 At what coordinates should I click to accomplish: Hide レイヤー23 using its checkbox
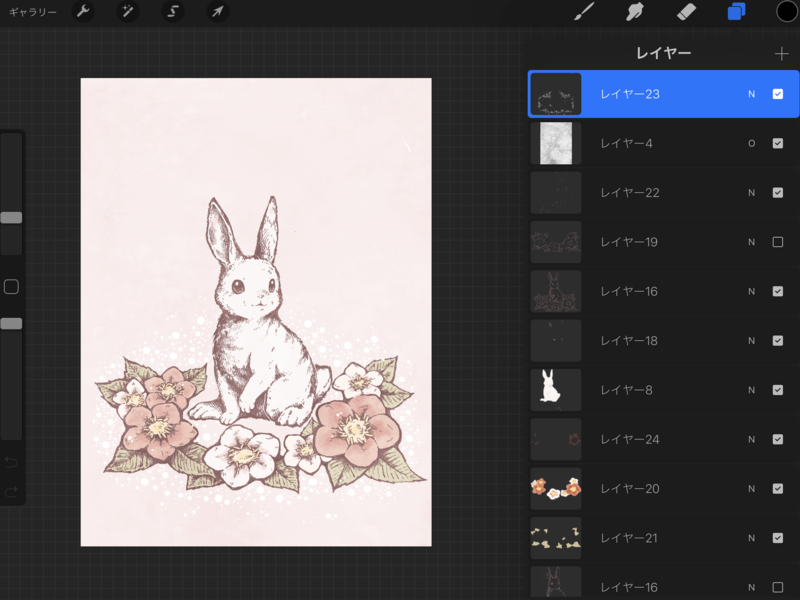pos(778,94)
